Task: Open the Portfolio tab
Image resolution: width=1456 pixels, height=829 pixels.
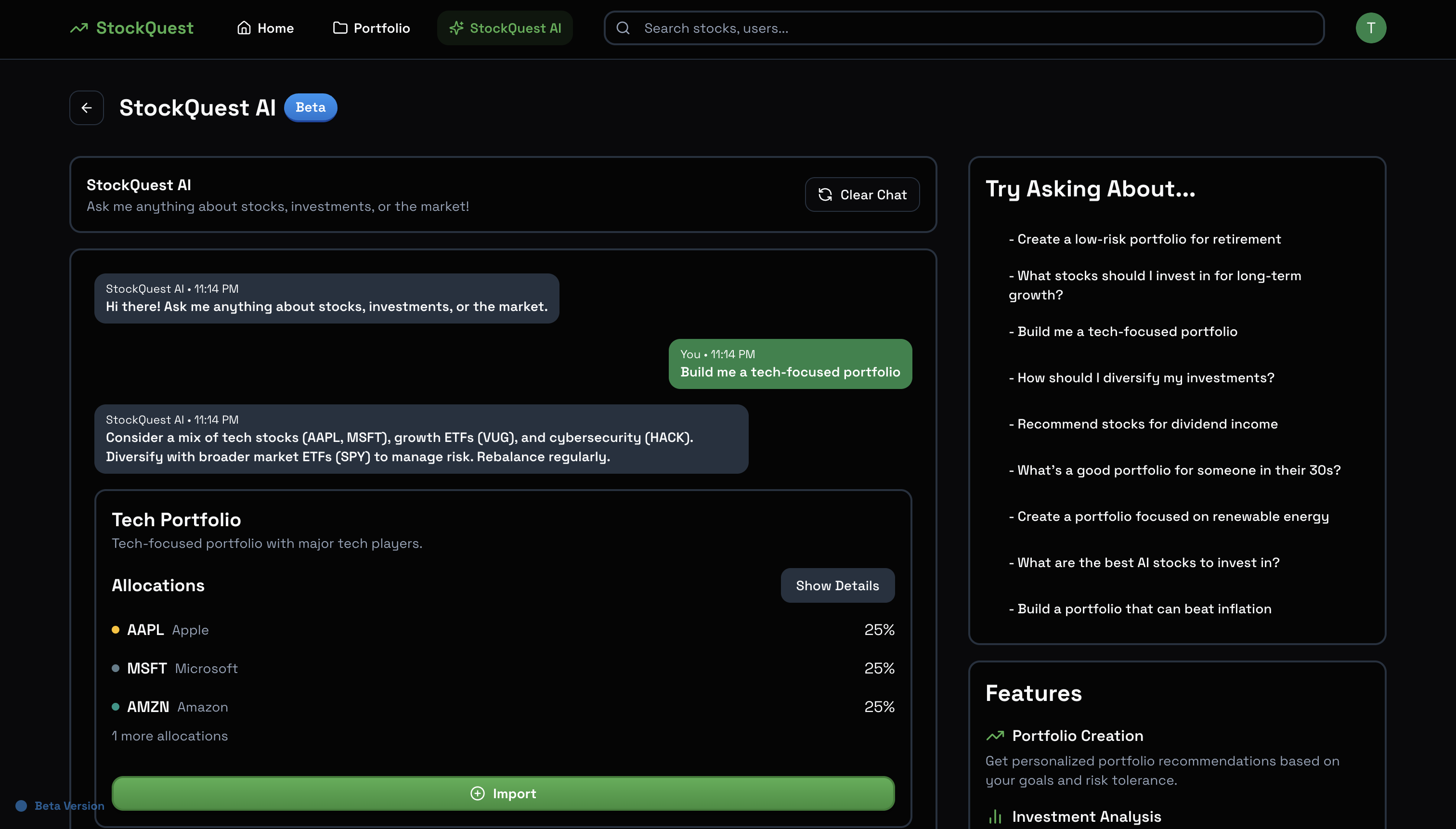Action: point(371,28)
